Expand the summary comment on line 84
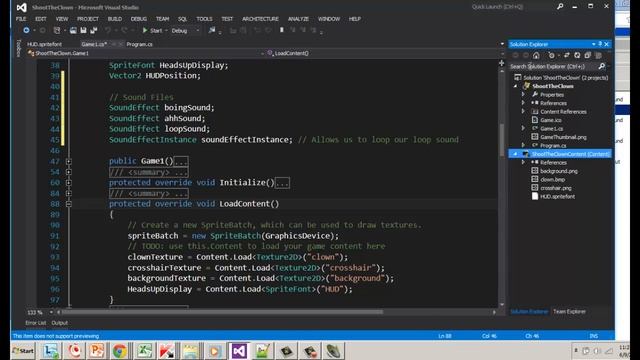 [x=69, y=193]
